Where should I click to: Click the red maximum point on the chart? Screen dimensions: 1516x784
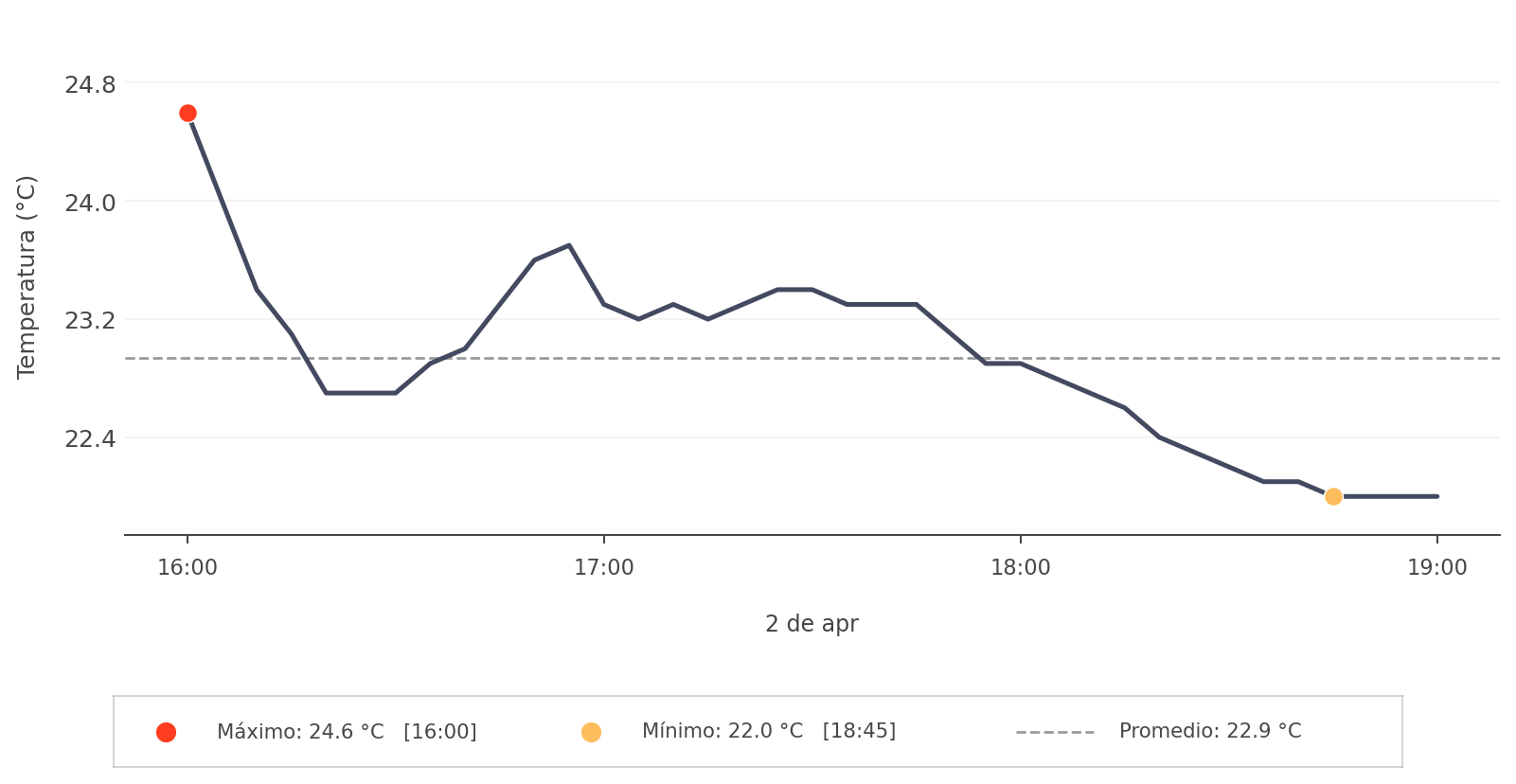[187, 114]
